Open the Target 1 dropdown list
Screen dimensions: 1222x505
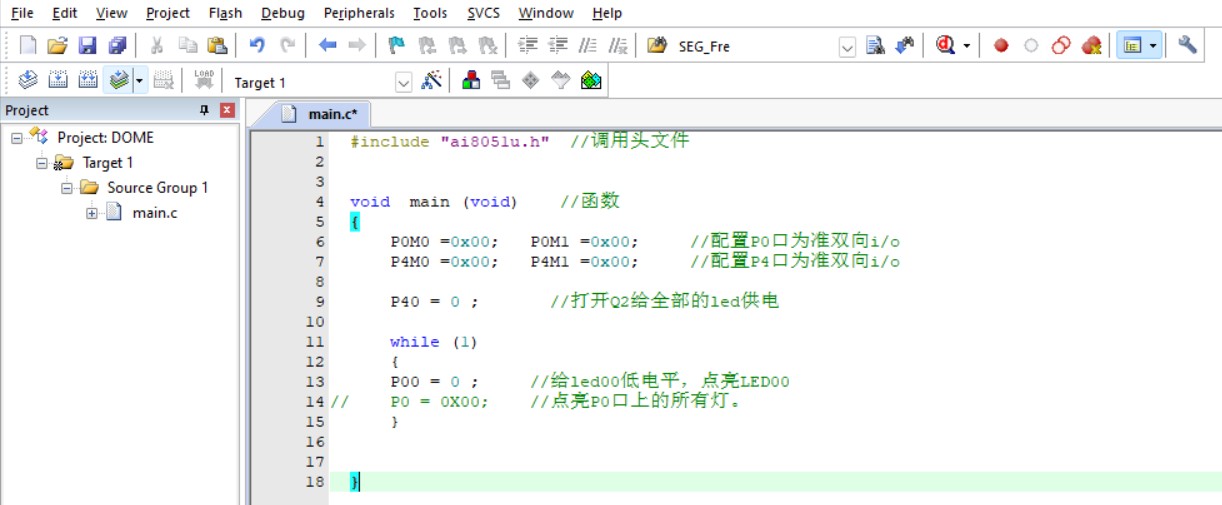(x=404, y=82)
